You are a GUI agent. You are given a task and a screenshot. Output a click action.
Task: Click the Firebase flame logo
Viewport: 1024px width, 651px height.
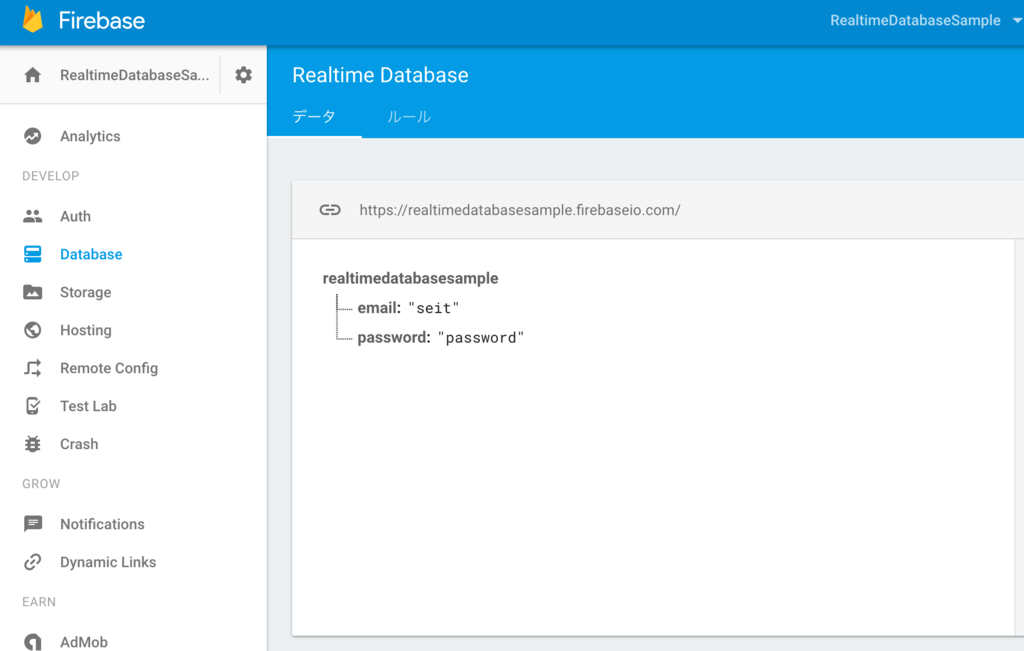point(33,19)
